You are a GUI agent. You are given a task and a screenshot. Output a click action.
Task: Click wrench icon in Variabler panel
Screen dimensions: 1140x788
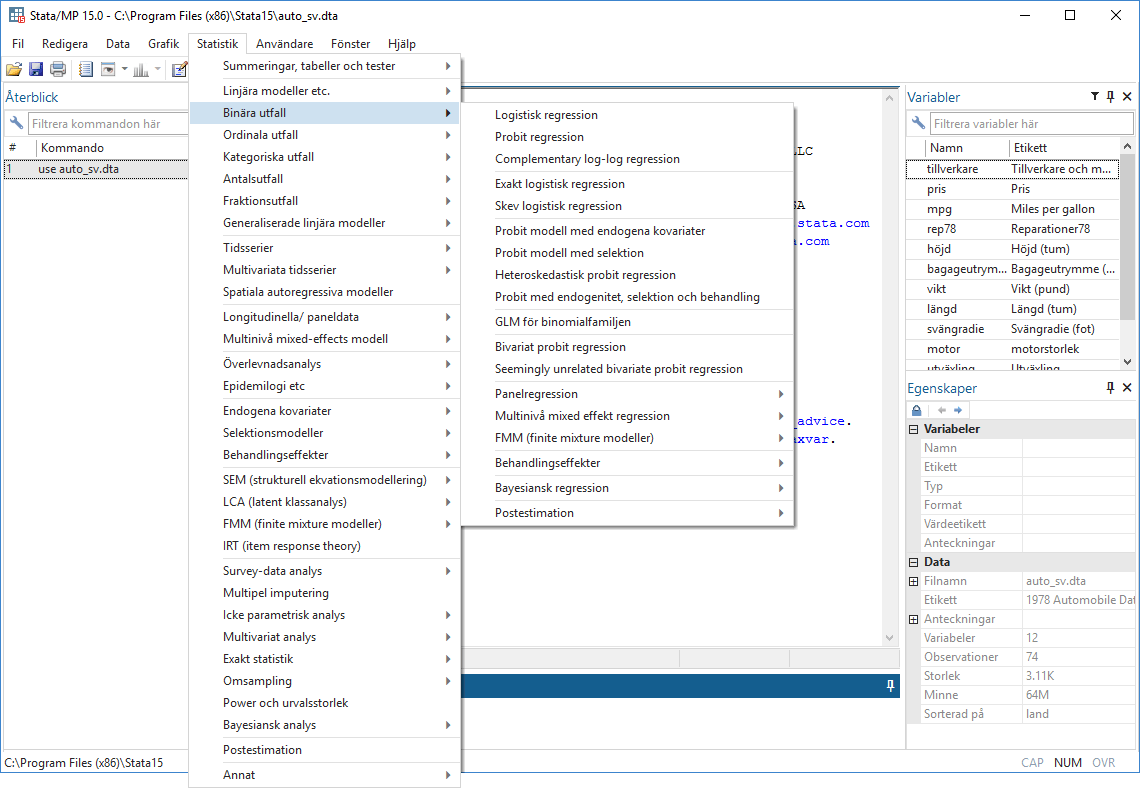pyautogui.click(x=918, y=123)
